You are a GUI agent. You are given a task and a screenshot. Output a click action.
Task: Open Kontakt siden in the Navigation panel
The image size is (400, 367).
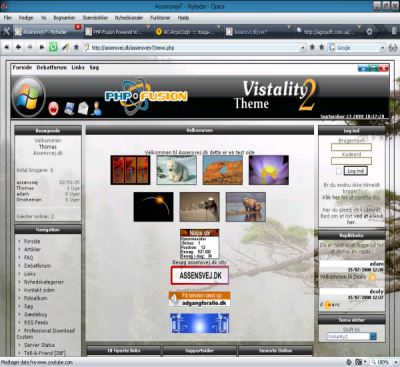pyautogui.click(x=39, y=290)
